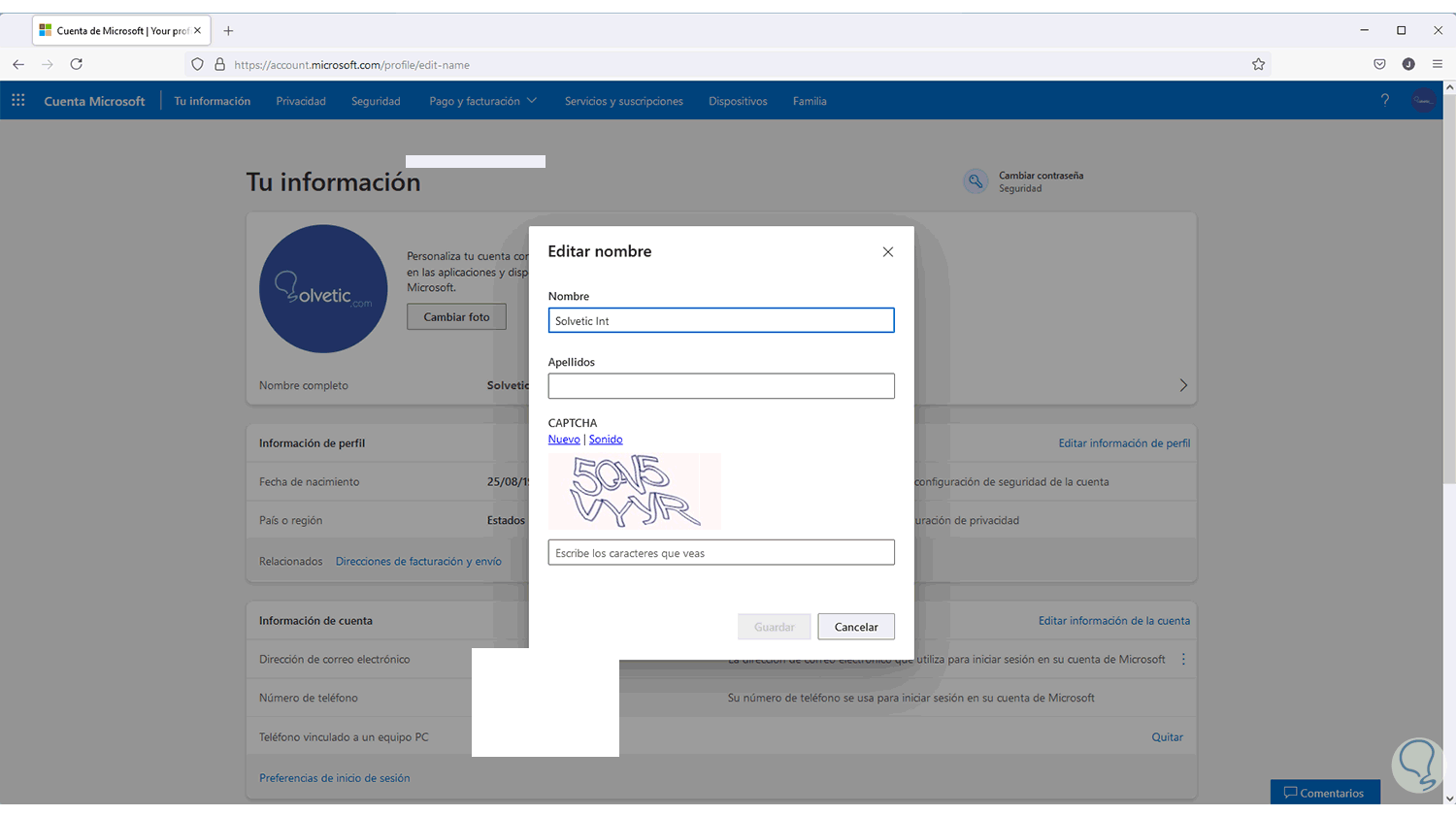Click the Cambiar contraseña link text
The height and width of the screenshot is (816, 1456).
click(x=1041, y=176)
